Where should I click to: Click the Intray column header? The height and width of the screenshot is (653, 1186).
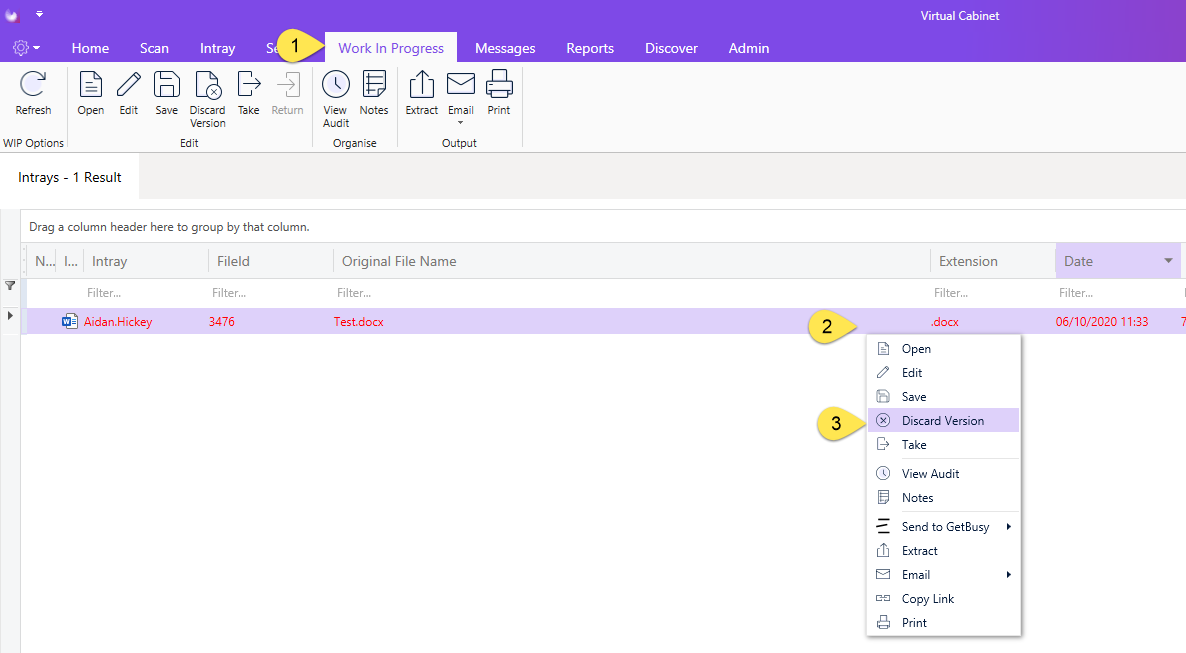coord(146,261)
